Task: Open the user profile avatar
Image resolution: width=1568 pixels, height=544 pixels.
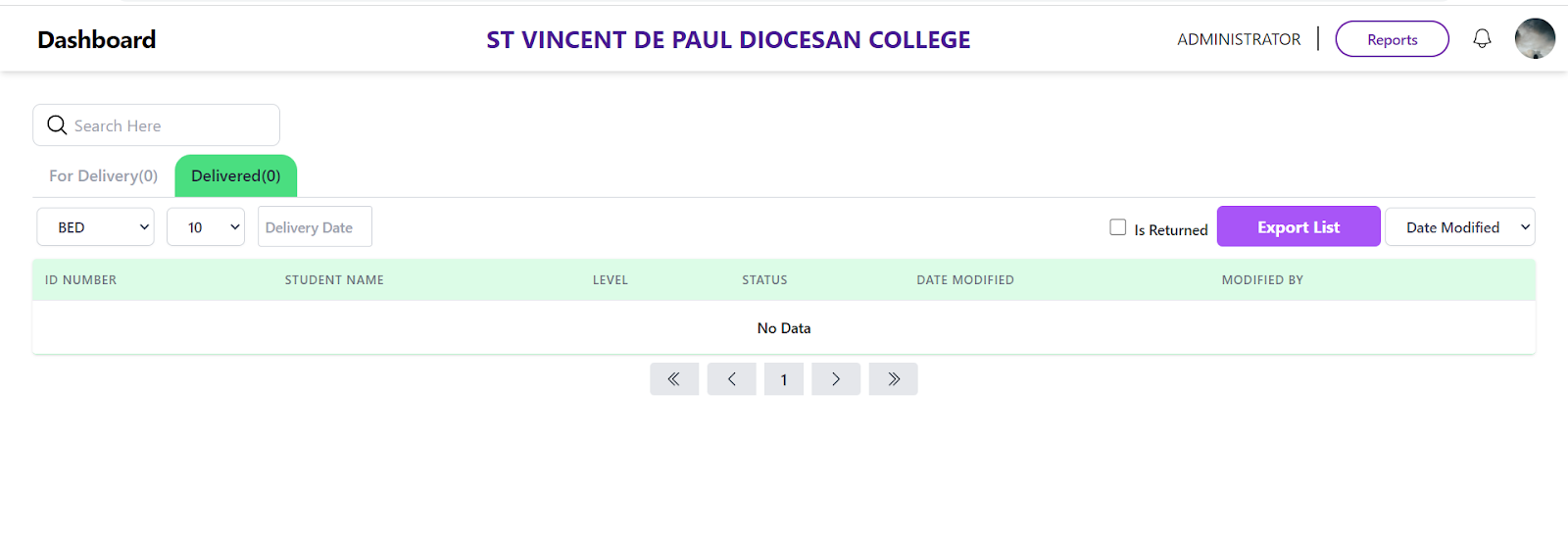Action: tap(1535, 39)
